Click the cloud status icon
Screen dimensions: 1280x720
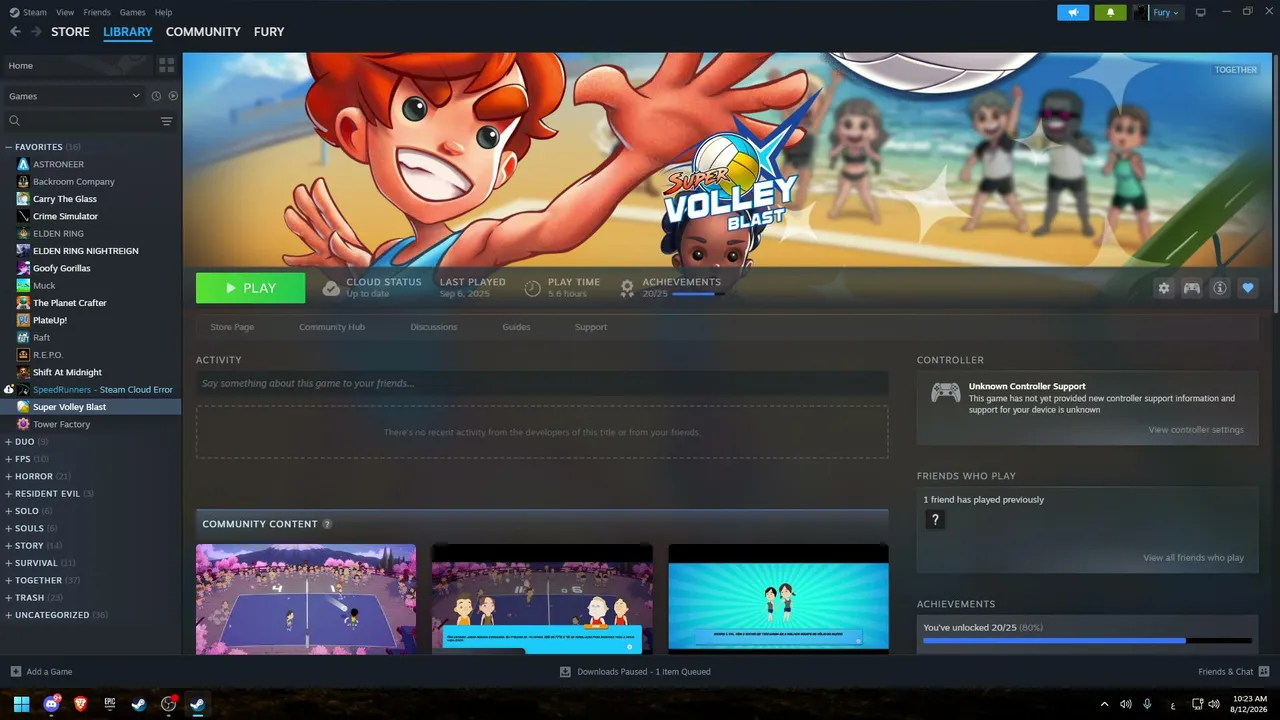click(331, 288)
